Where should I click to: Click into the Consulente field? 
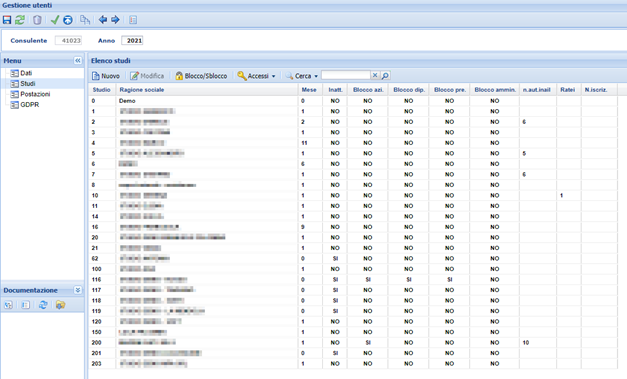click(x=68, y=40)
